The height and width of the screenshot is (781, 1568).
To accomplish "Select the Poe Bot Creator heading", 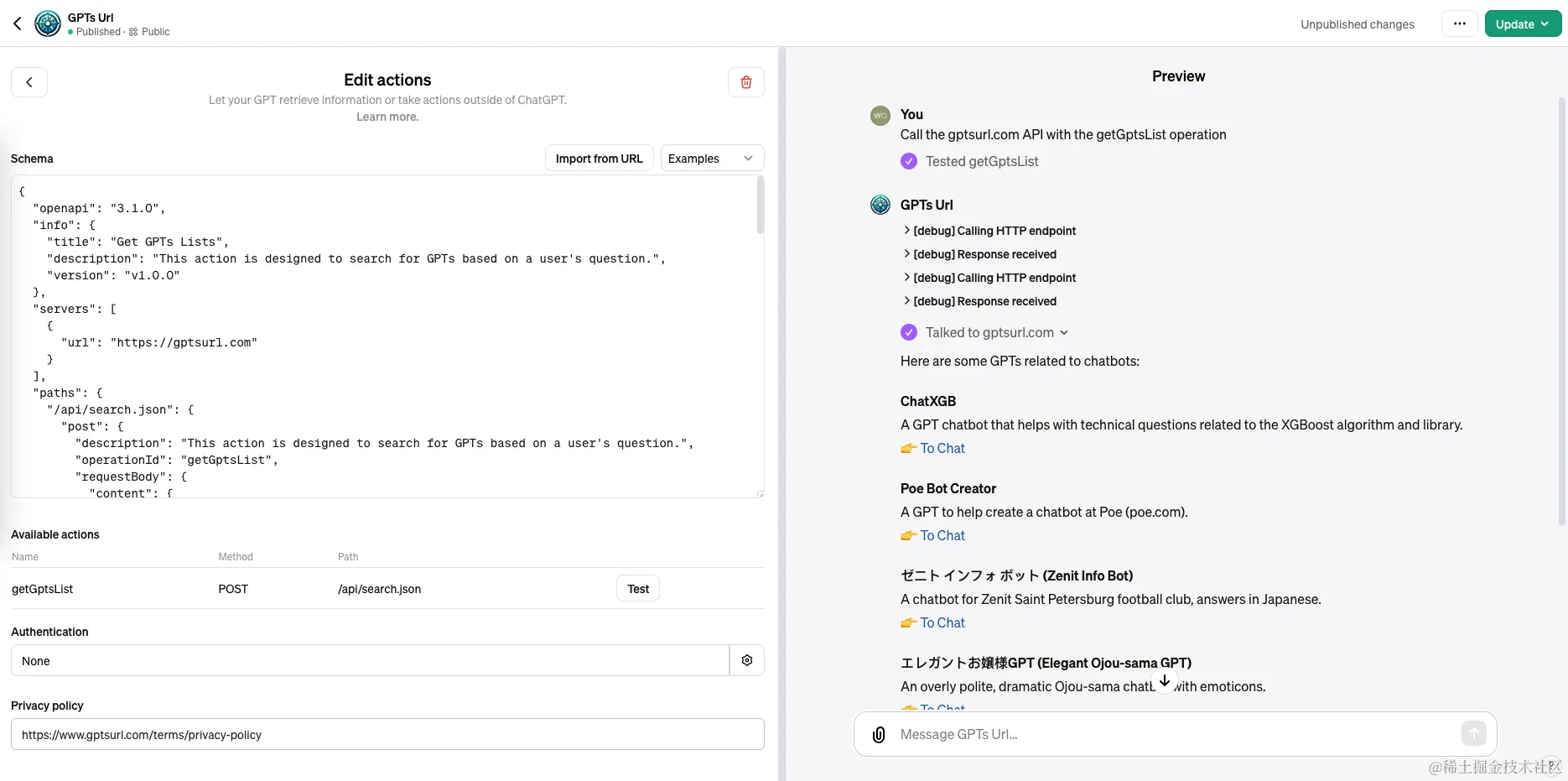I will 948,488.
